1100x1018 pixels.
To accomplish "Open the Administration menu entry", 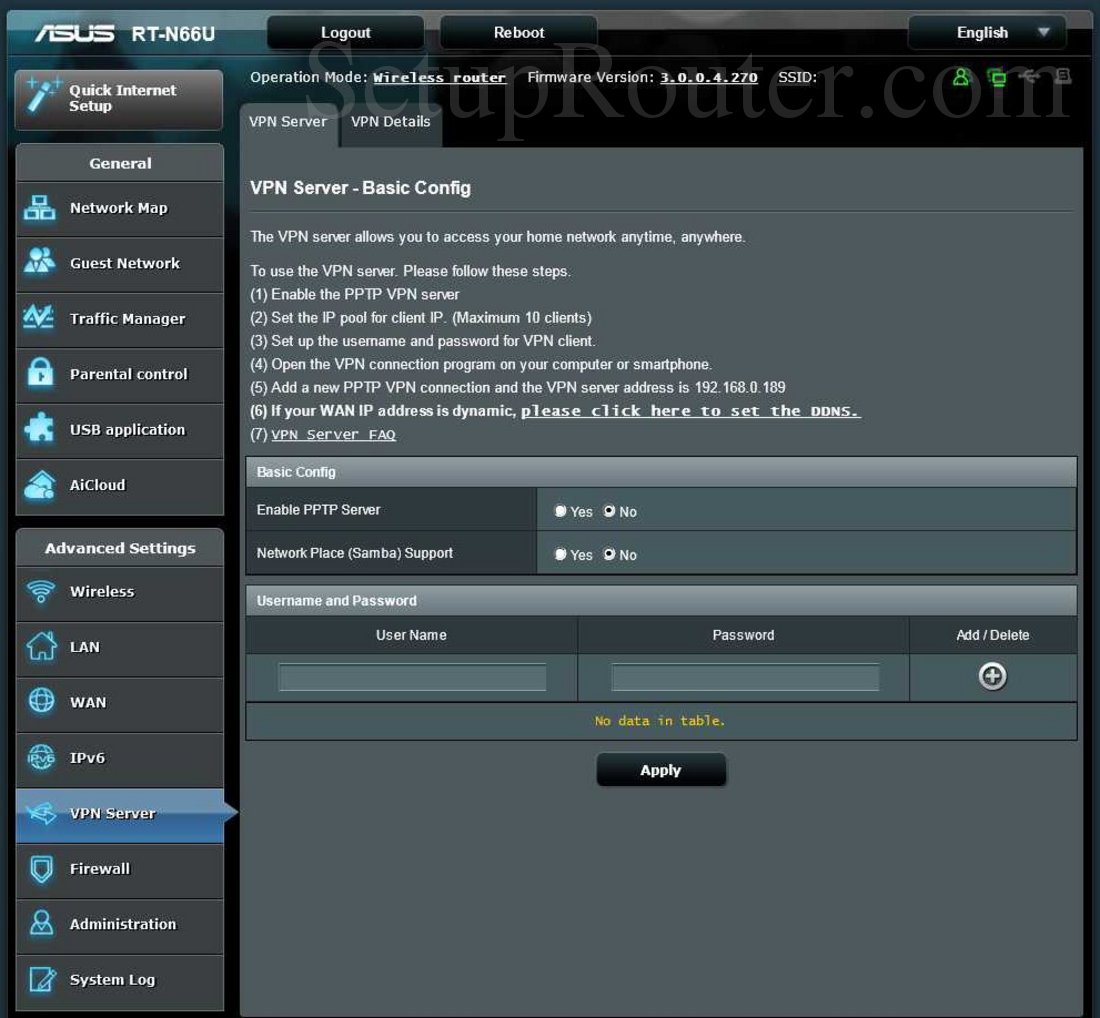I will pos(119,925).
